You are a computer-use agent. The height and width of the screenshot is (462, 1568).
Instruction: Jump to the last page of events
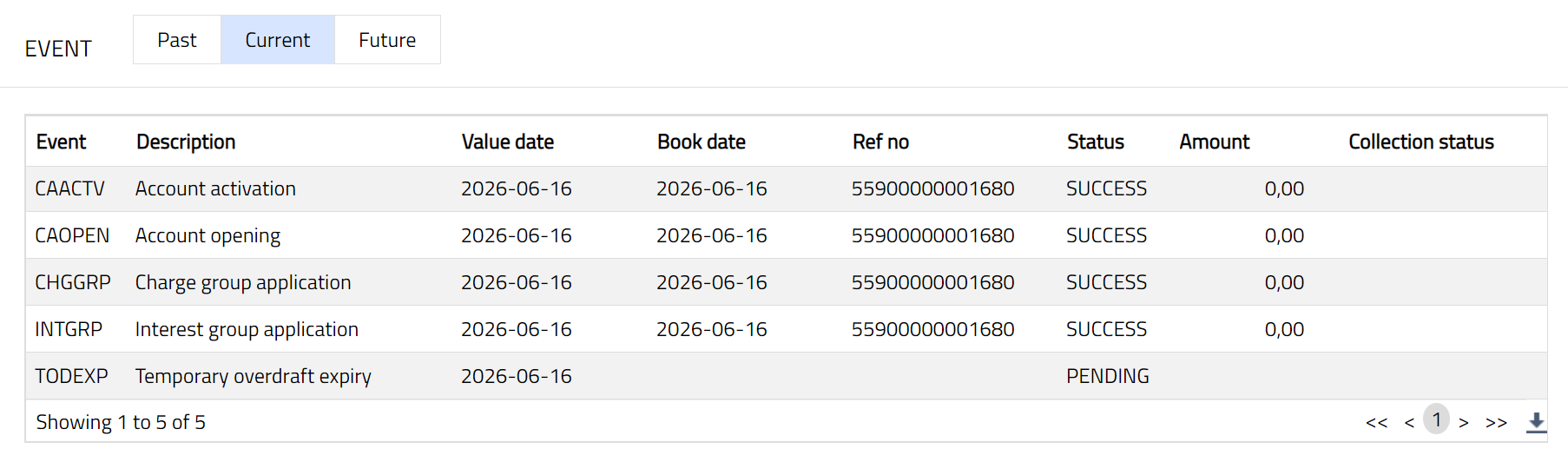[x=1496, y=423]
